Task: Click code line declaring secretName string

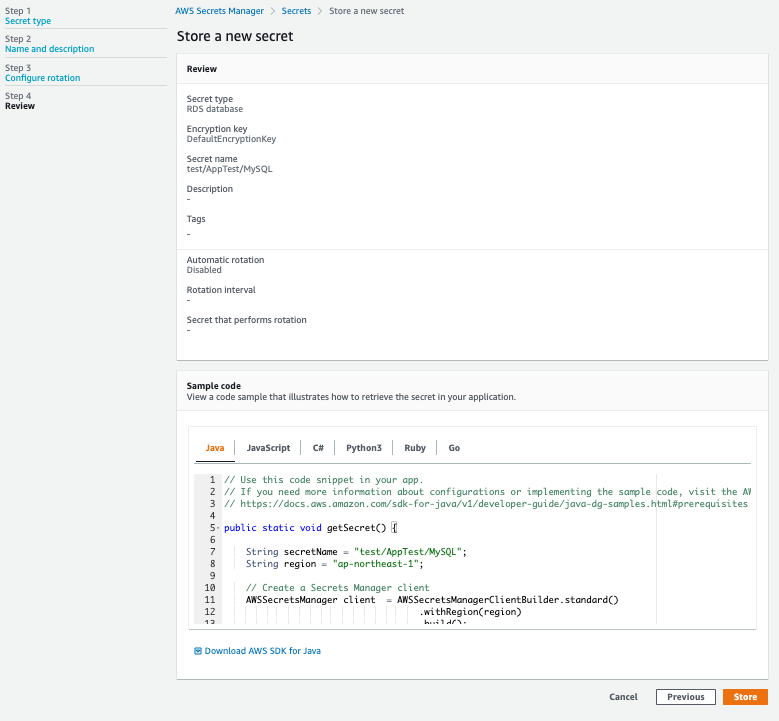Action: 356,552
